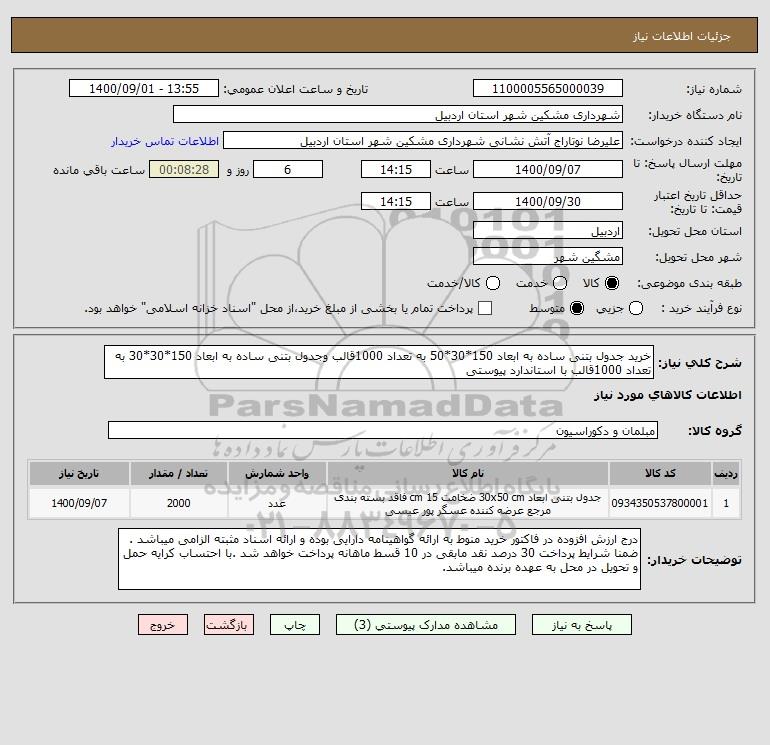Click the تاریخ نیاز column header
The width and height of the screenshot is (770, 745).
tap(79, 473)
